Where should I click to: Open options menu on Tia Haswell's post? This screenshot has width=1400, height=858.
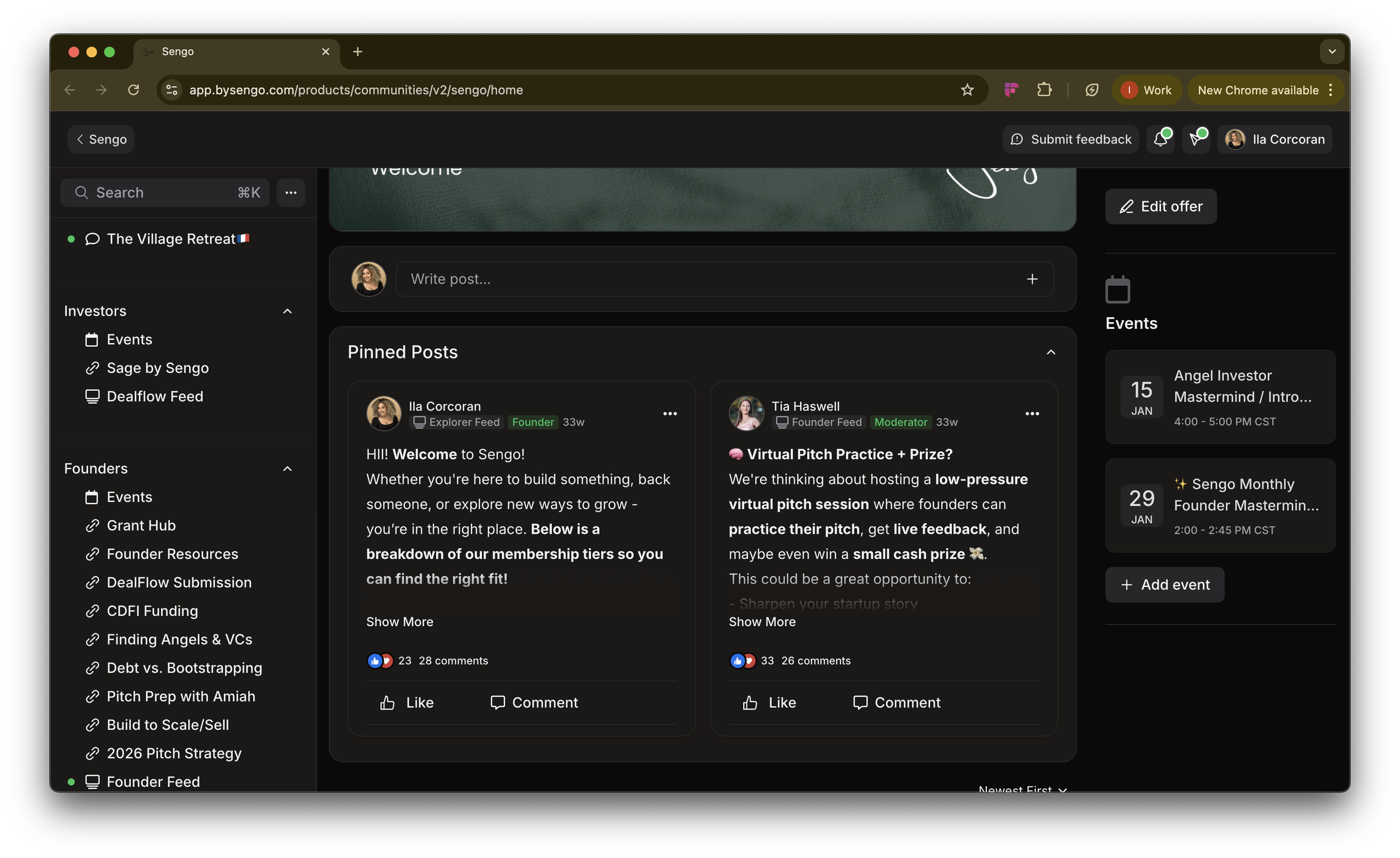coord(1032,414)
